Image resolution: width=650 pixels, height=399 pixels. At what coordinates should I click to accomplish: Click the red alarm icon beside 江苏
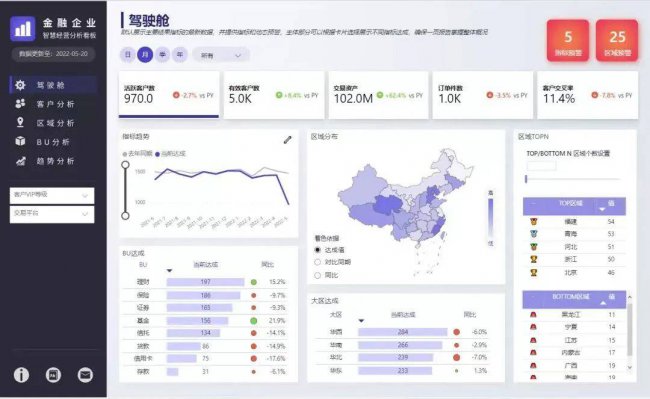point(533,340)
